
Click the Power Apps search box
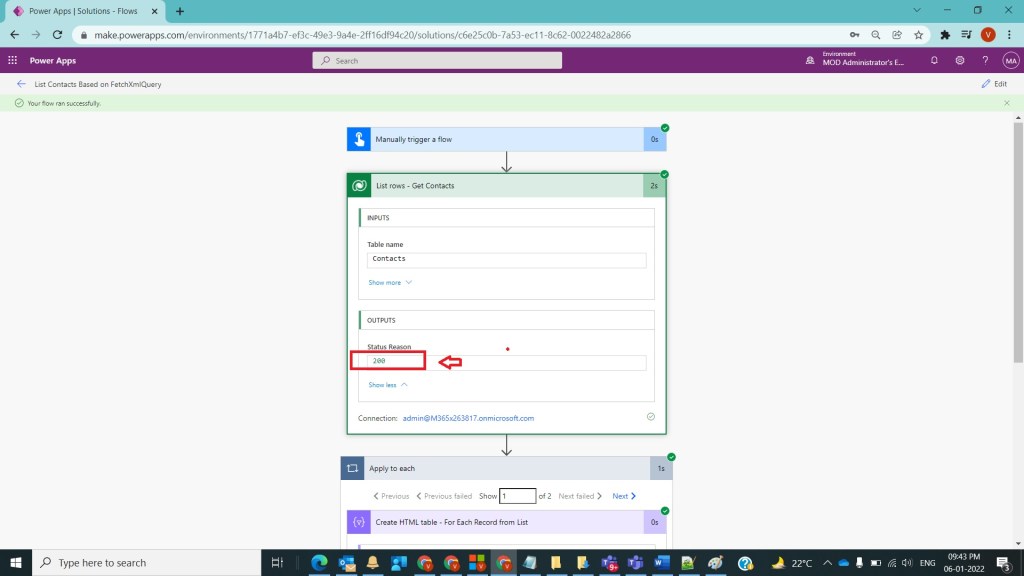[x=437, y=60]
